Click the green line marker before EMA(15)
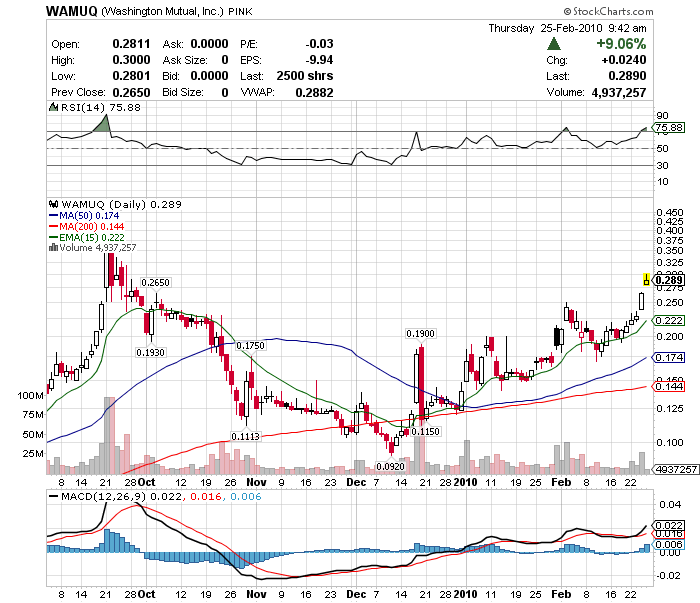 (53, 237)
